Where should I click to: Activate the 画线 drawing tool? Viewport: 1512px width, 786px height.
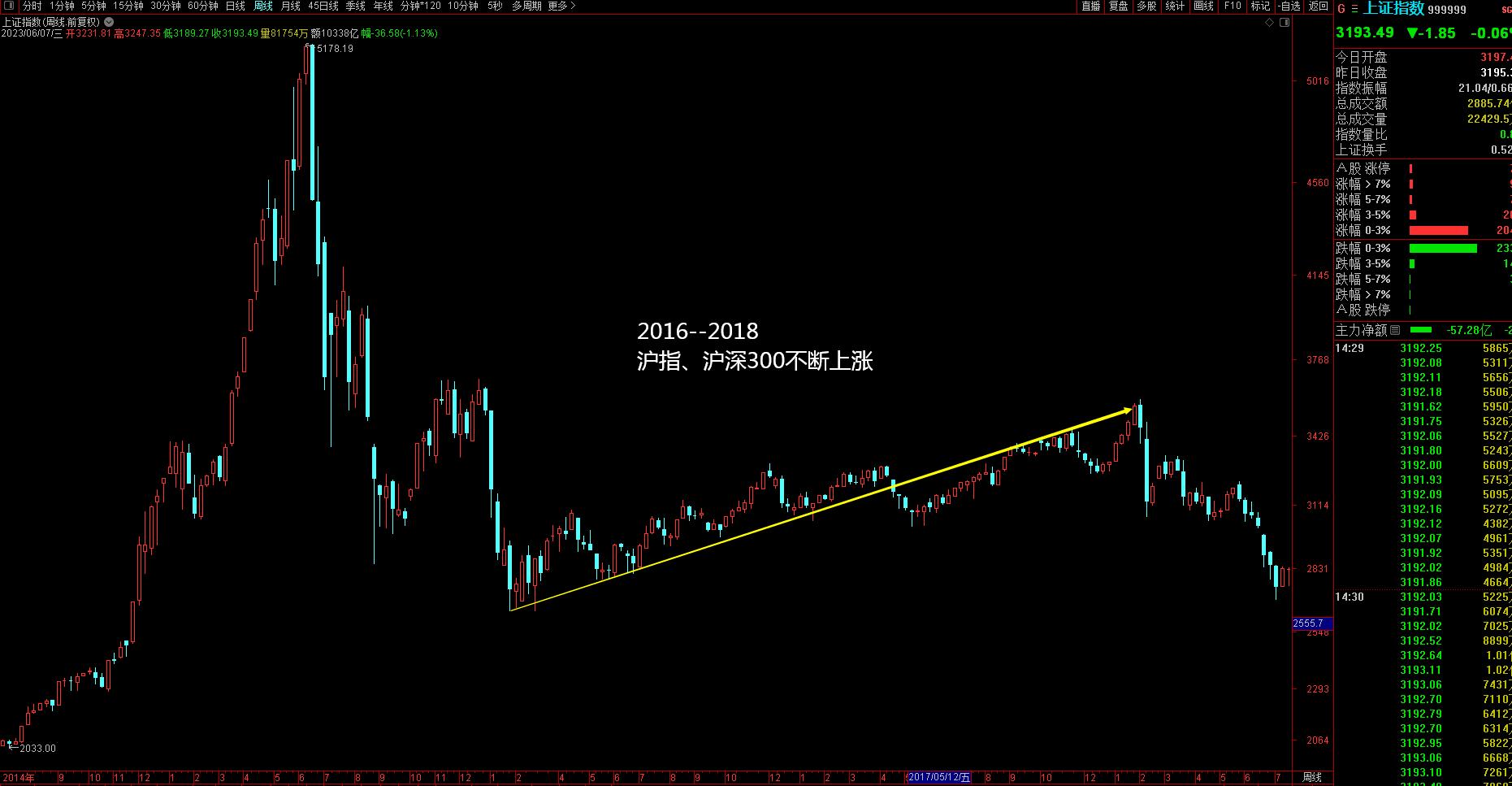tap(1203, 6)
